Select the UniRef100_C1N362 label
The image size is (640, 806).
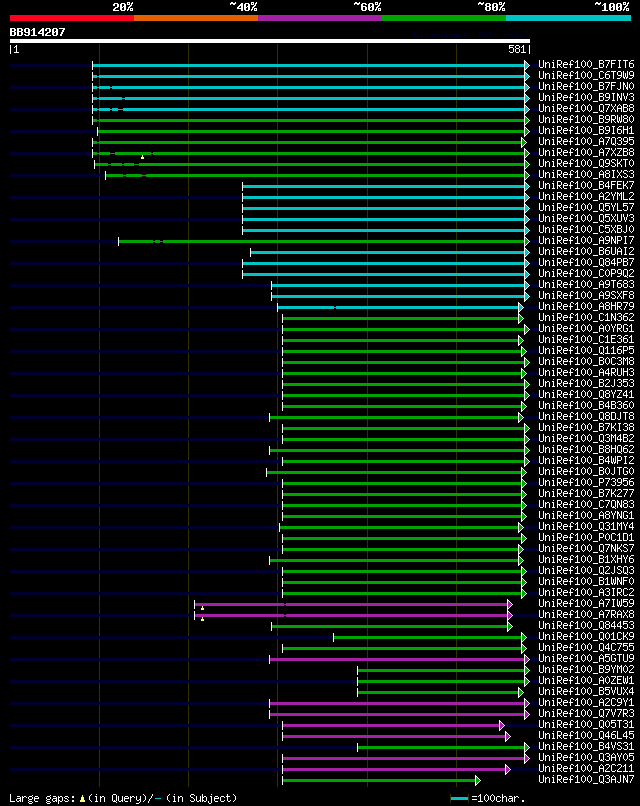click(x=586, y=318)
